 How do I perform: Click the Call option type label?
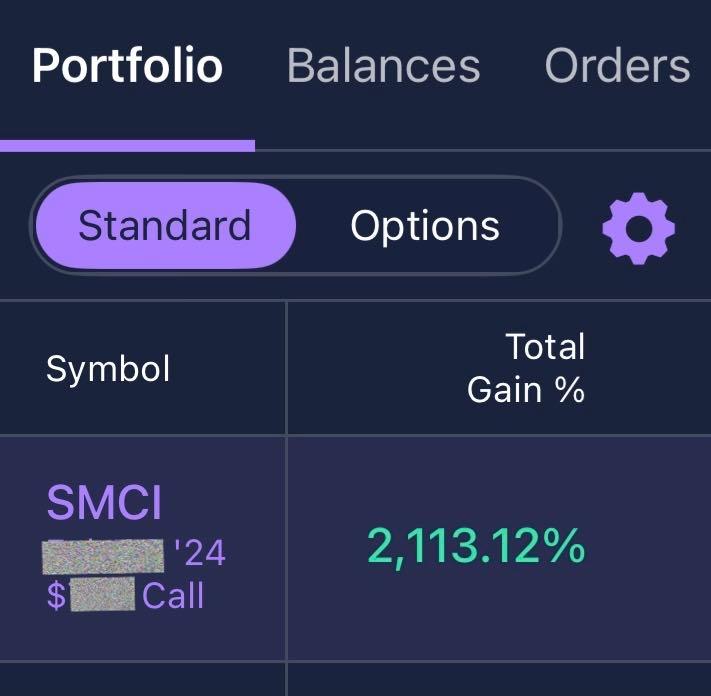point(173,596)
